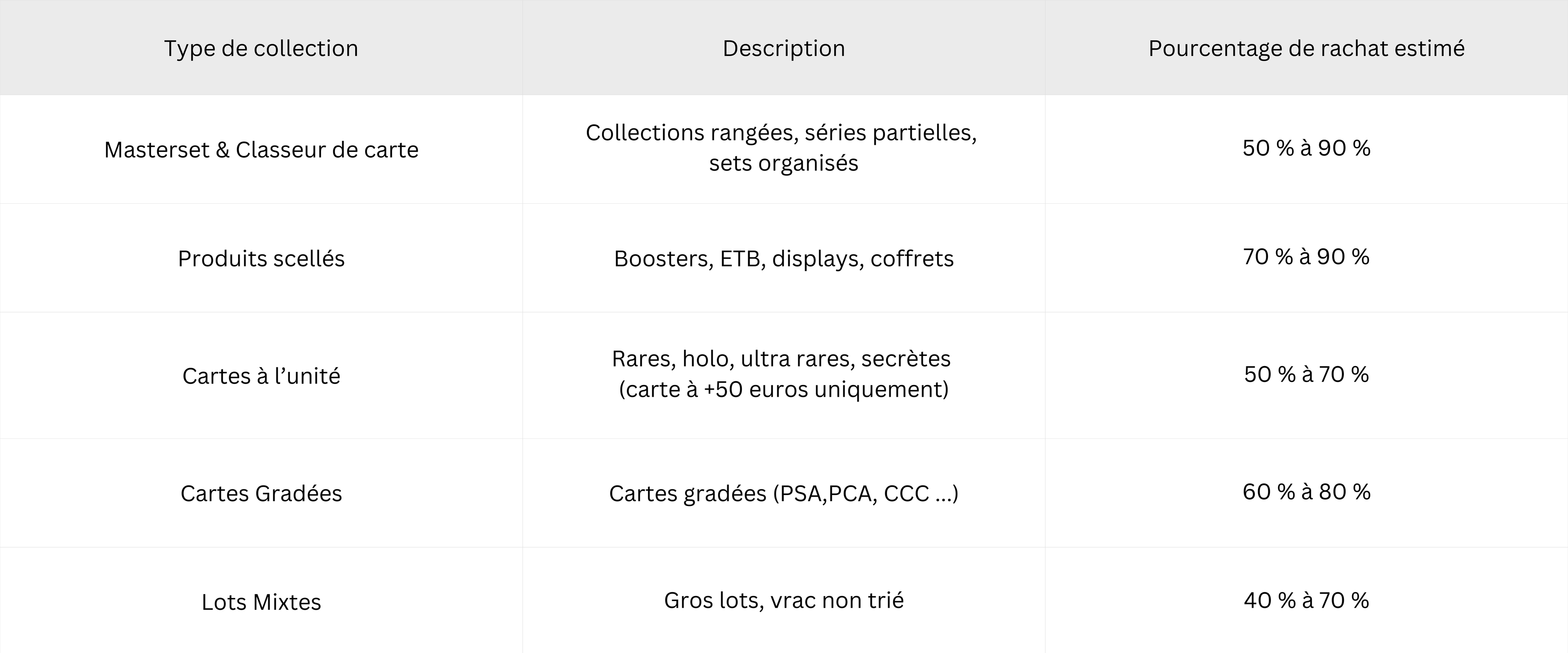Click 'Cartes gradées (PSA,PCA, CCC ...)' text
The image size is (1568, 653).
pos(784,493)
